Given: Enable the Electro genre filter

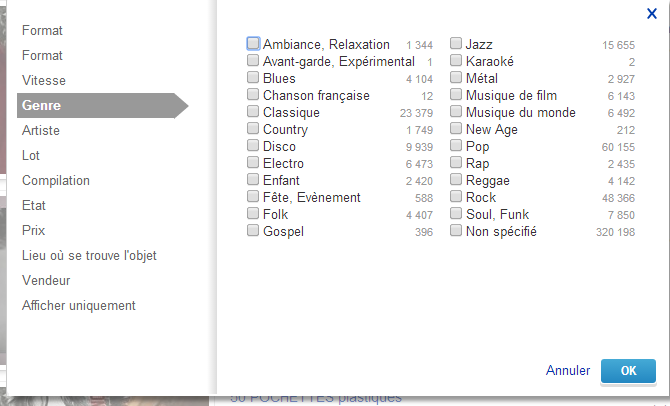Looking at the screenshot, I should point(253,163).
